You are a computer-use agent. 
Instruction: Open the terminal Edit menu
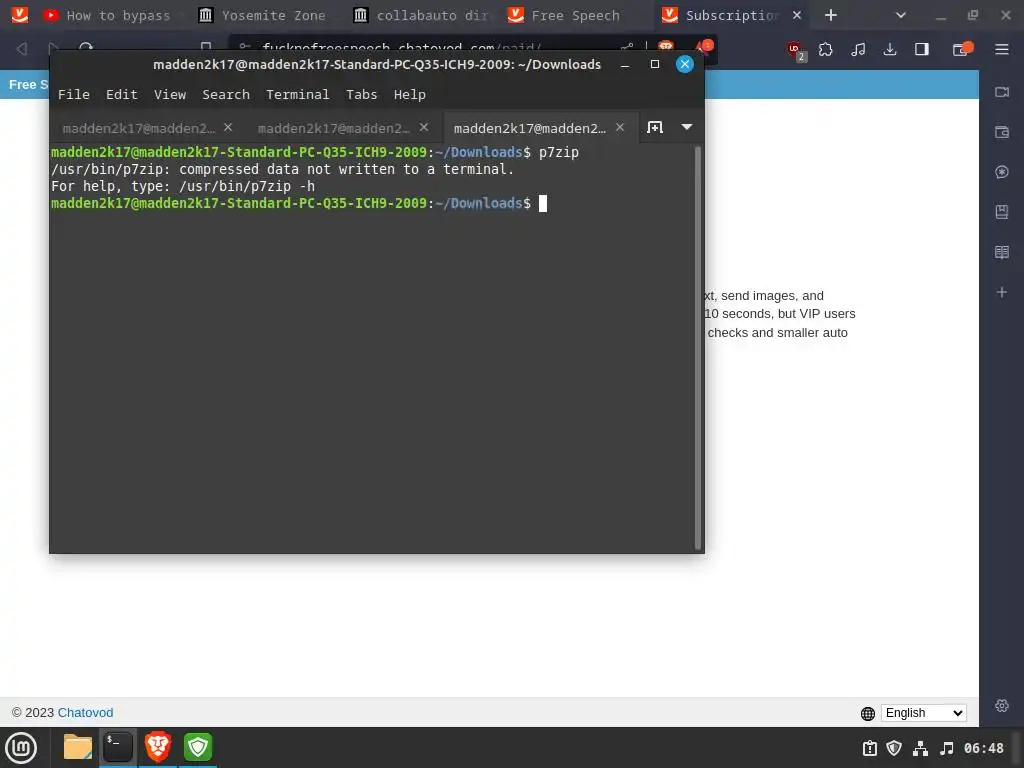click(121, 95)
